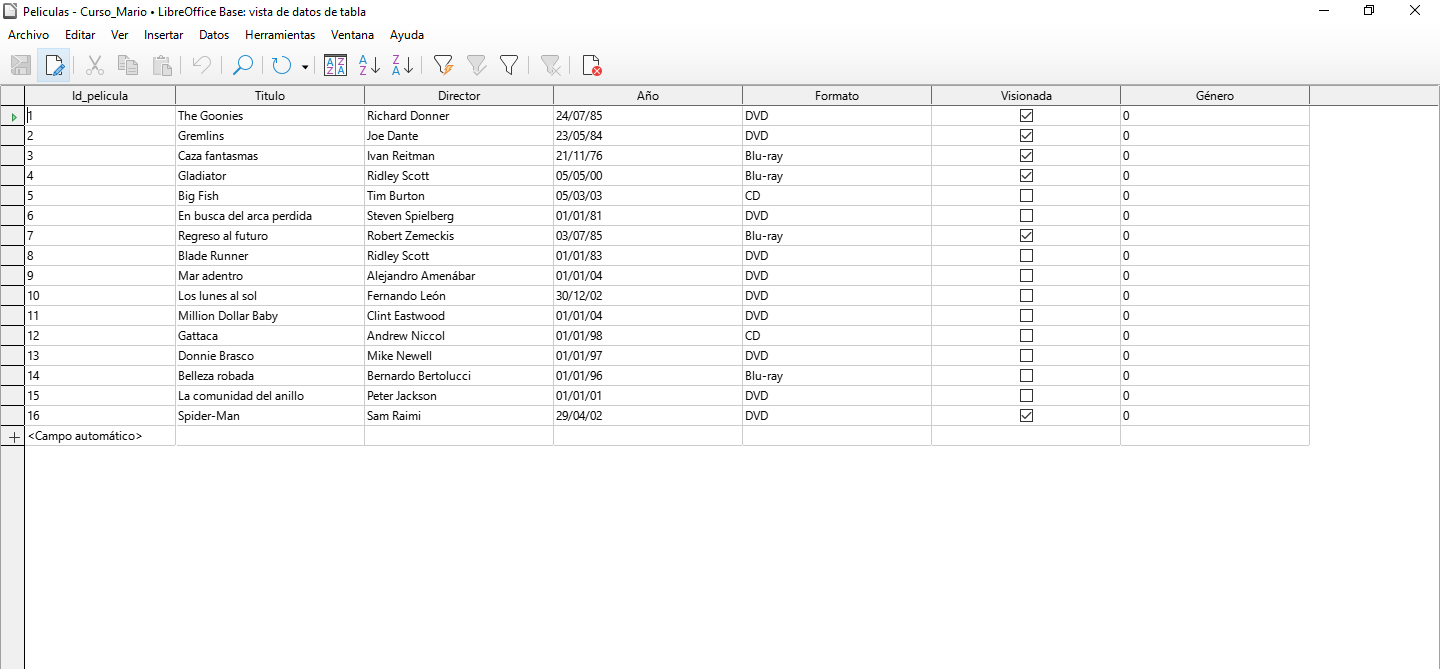Sort ascending A to Z
This screenshot has width=1440, height=669.
click(x=369, y=65)
